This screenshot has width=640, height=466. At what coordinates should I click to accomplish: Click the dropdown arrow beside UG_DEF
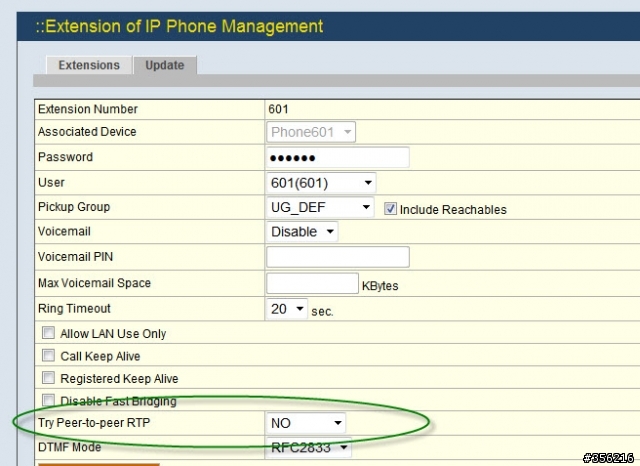click(x=366, y=207)
